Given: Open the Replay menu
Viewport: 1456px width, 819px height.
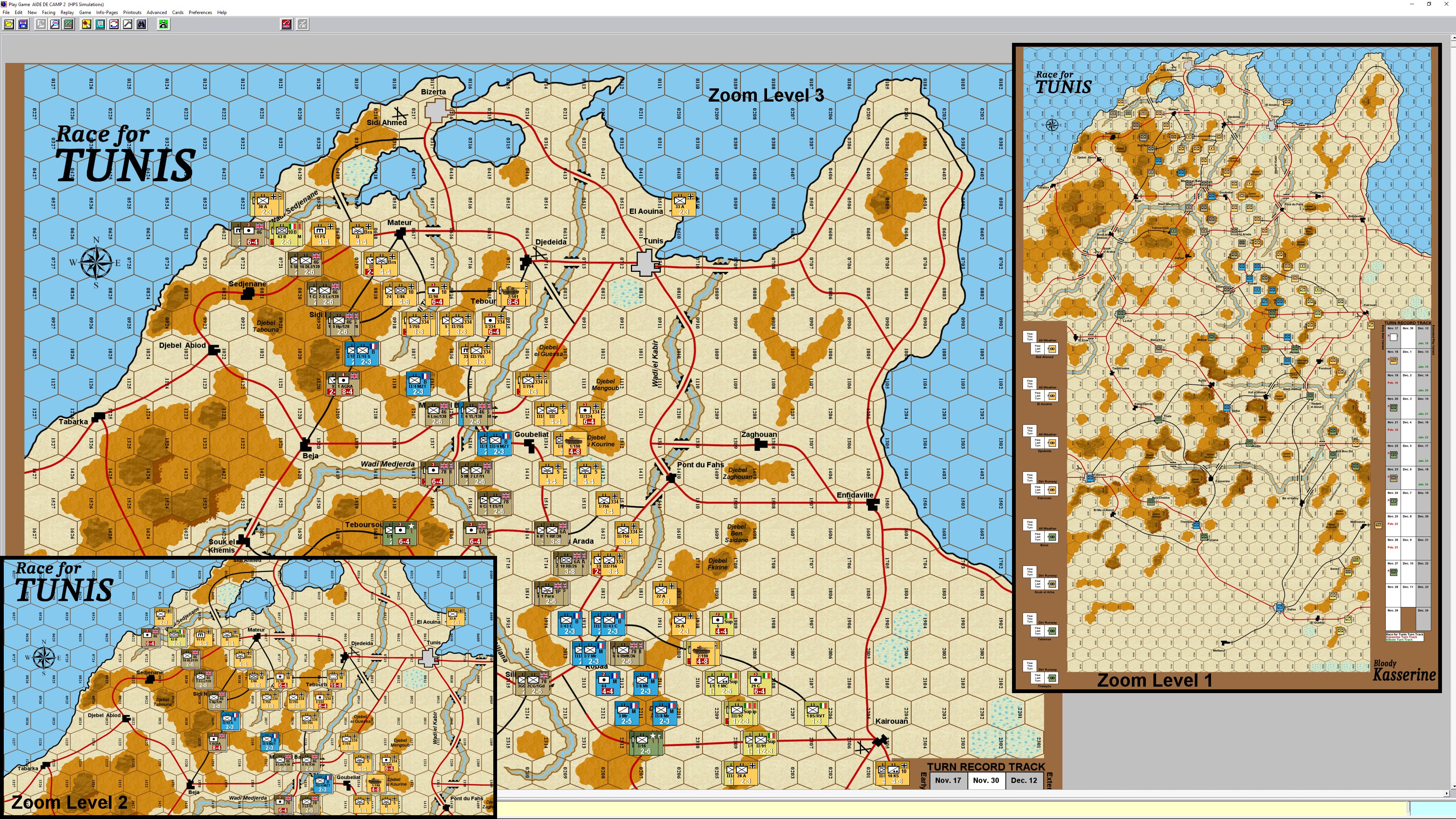Looking at the screenshot, I should (x=67, y=13).
